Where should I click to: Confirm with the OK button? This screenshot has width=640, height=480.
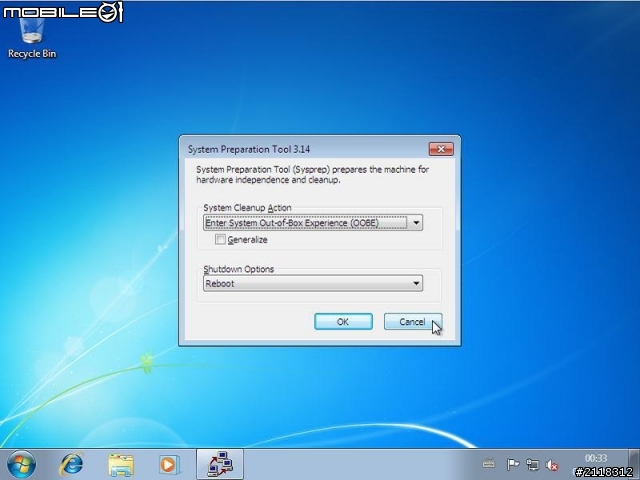(343, 322)
